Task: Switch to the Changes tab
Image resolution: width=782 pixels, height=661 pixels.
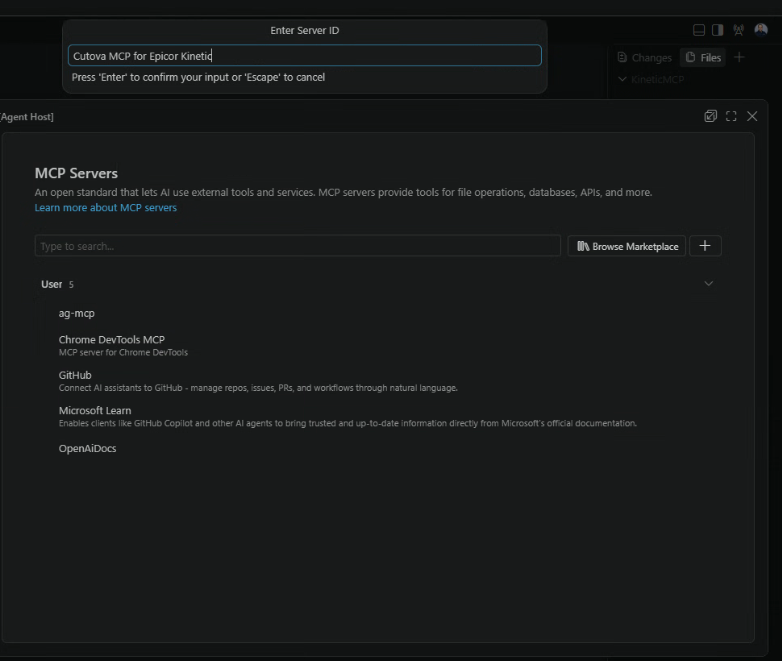Action: pyautogui.click(x=644, y=57)
